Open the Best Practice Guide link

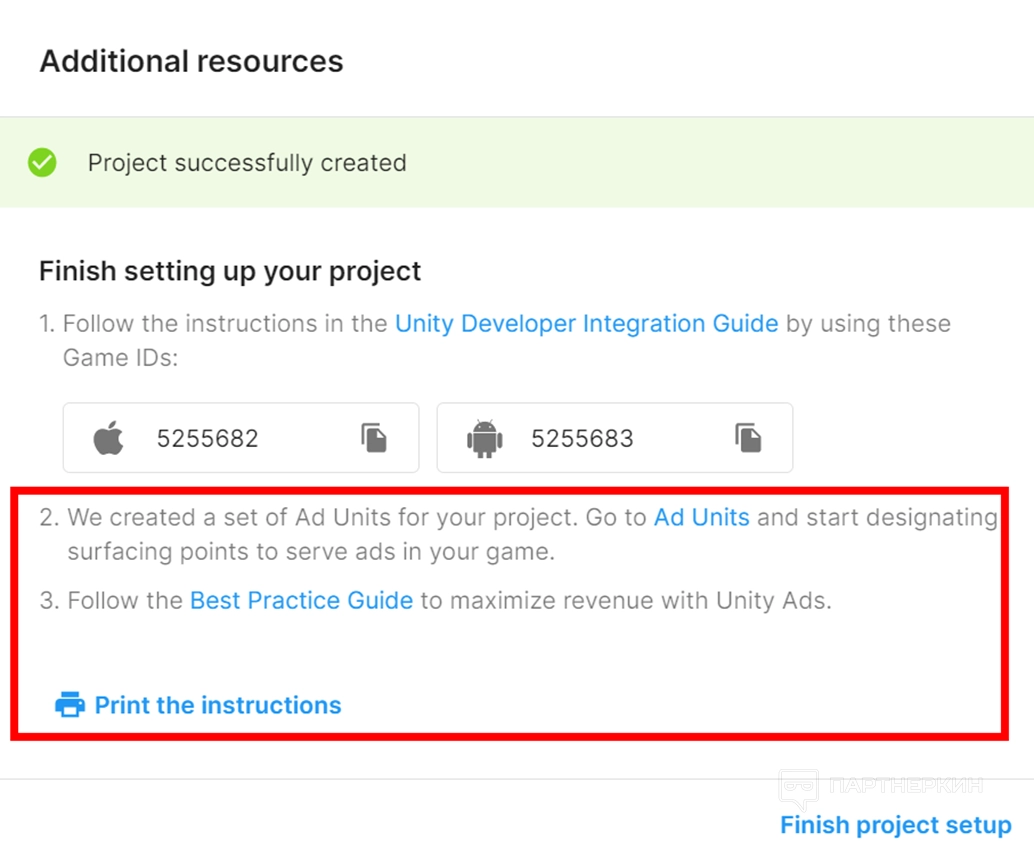click(301, 601)
